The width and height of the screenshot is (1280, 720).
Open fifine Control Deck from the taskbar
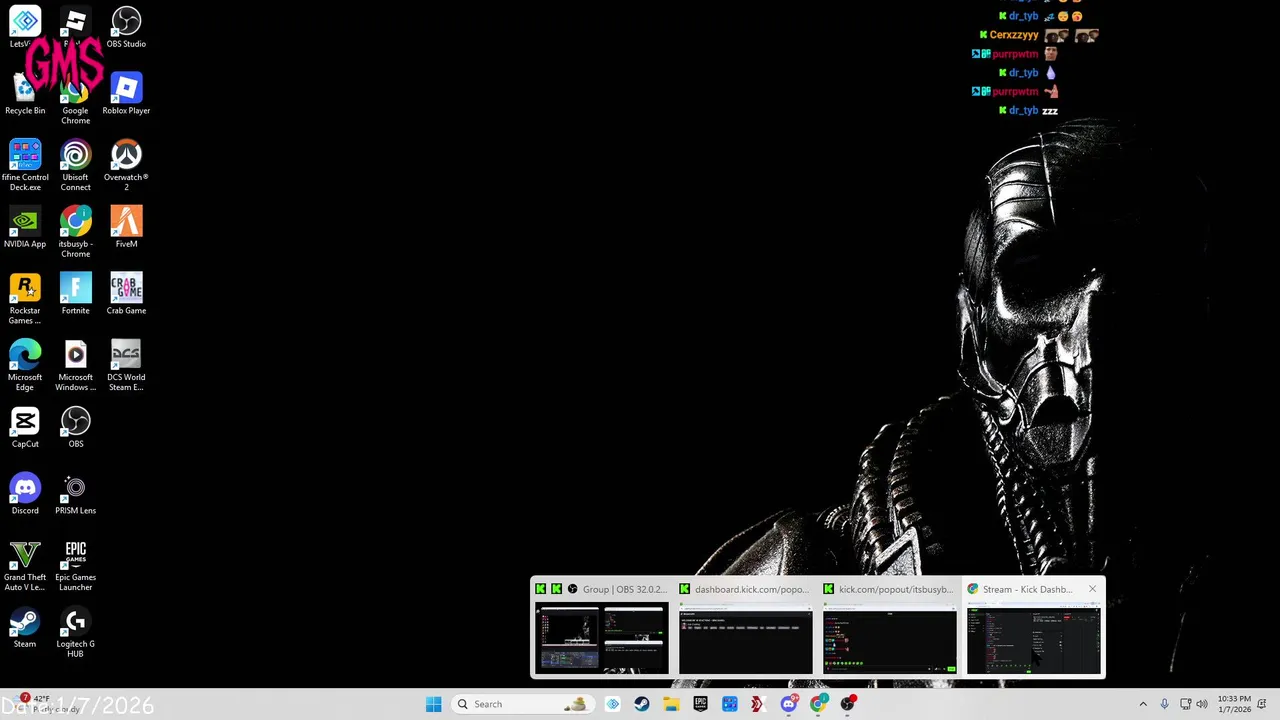730,704
